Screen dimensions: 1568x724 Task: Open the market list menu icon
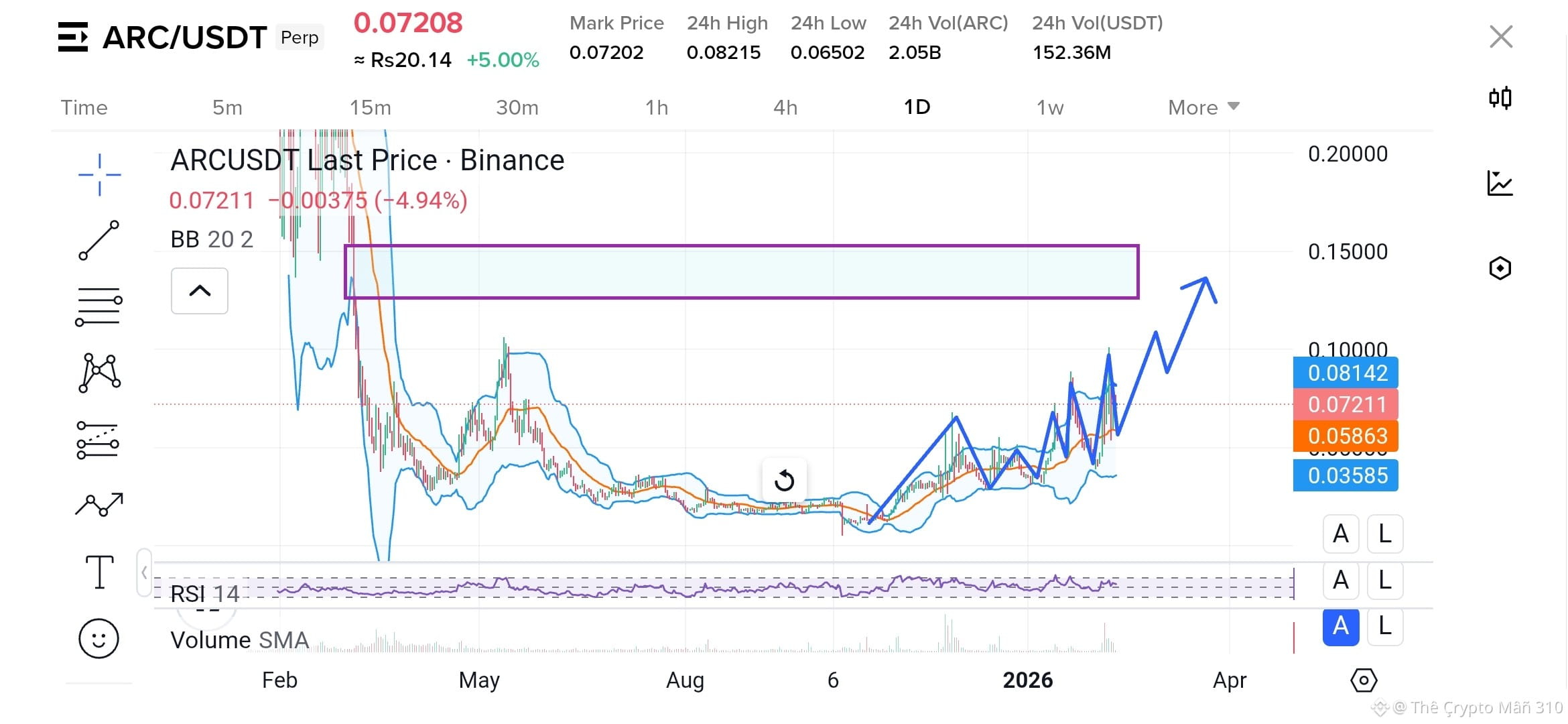click(x=72, y=37)
